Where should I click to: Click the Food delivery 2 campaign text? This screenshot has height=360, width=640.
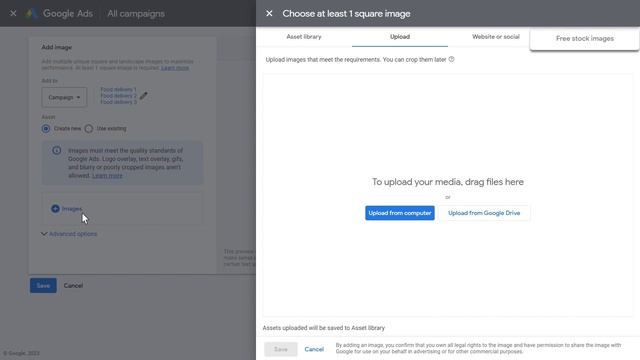118,96
